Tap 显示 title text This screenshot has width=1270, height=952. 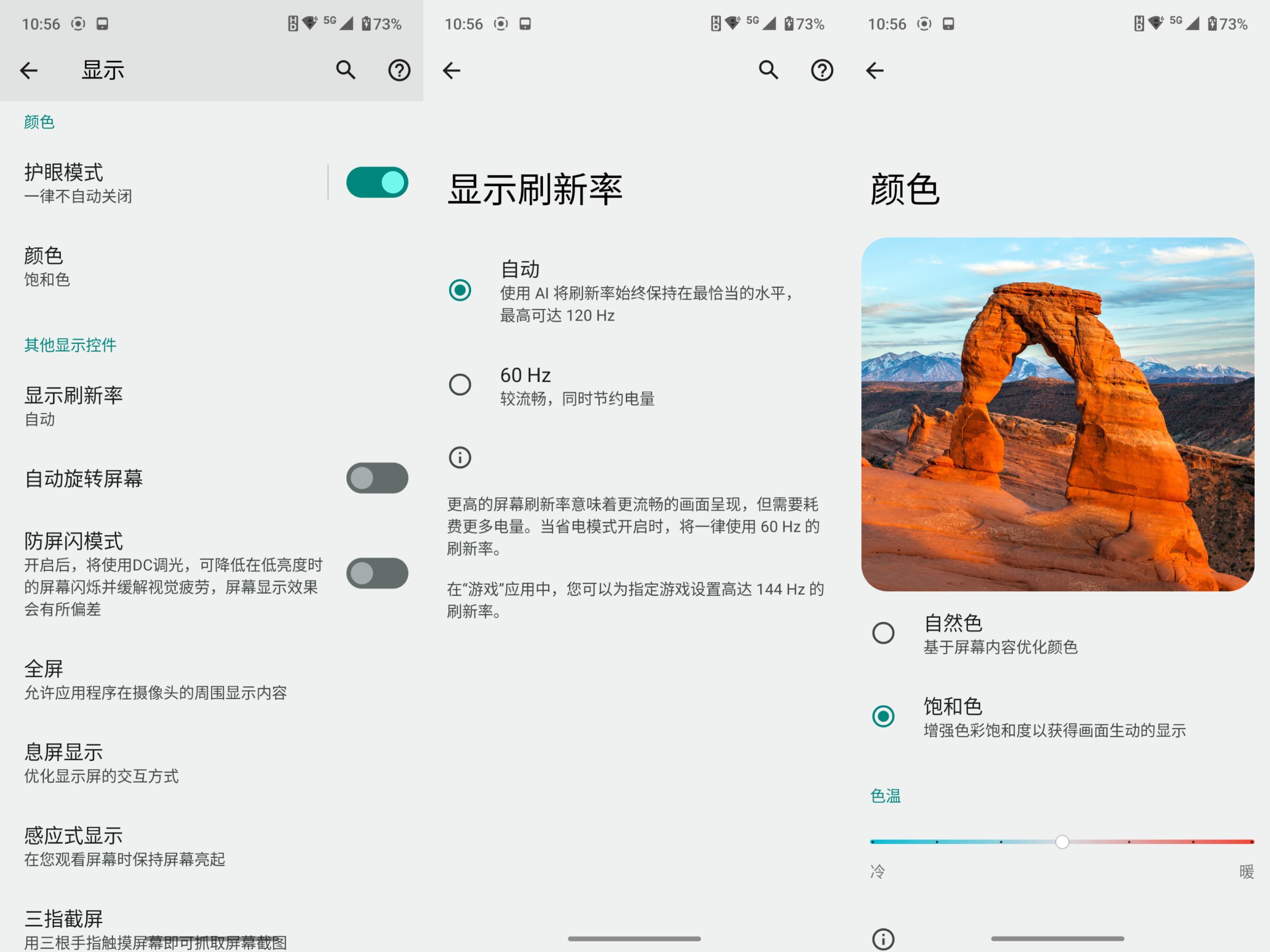tap(103, 70)
